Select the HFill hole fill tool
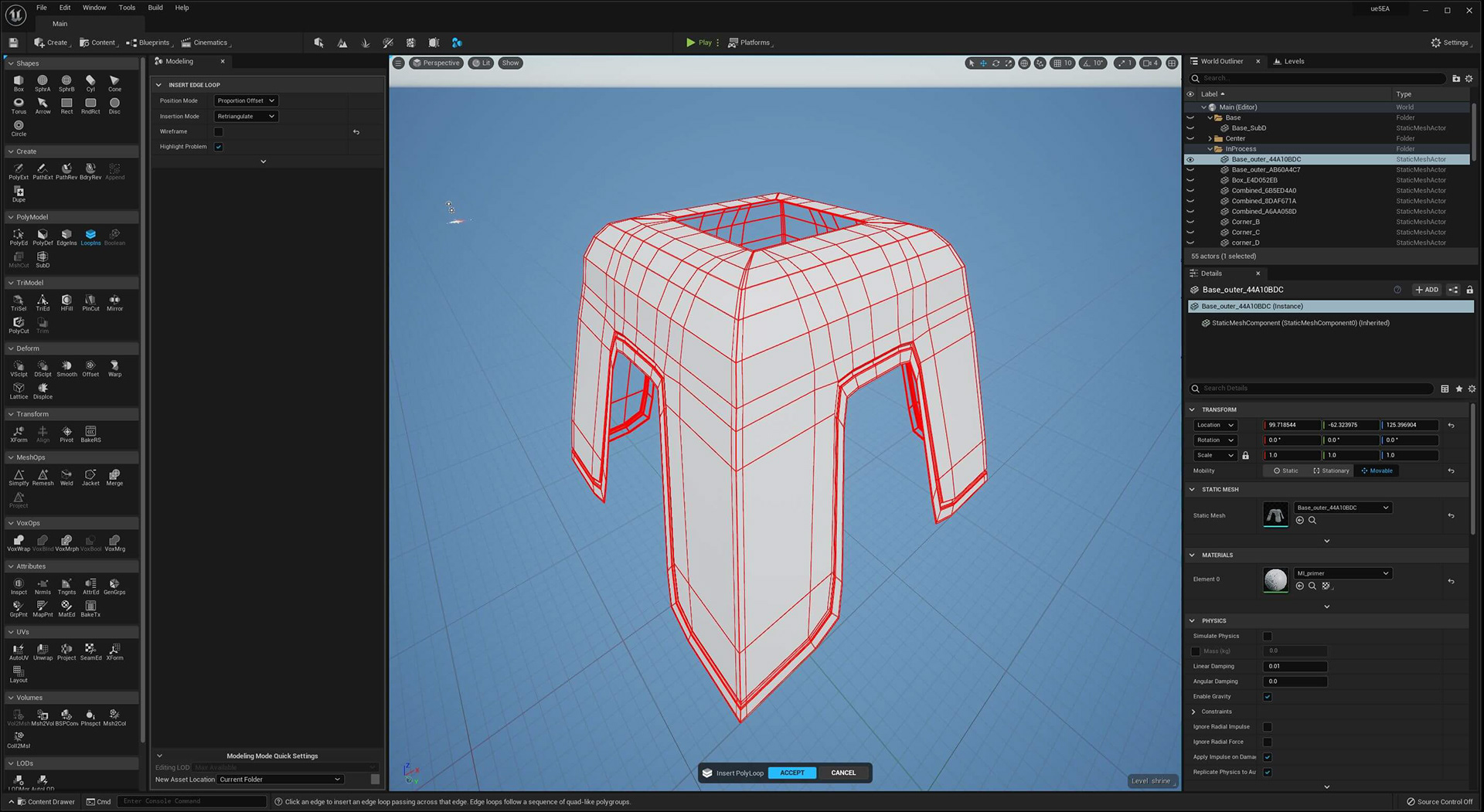 [x=66, y=302]
